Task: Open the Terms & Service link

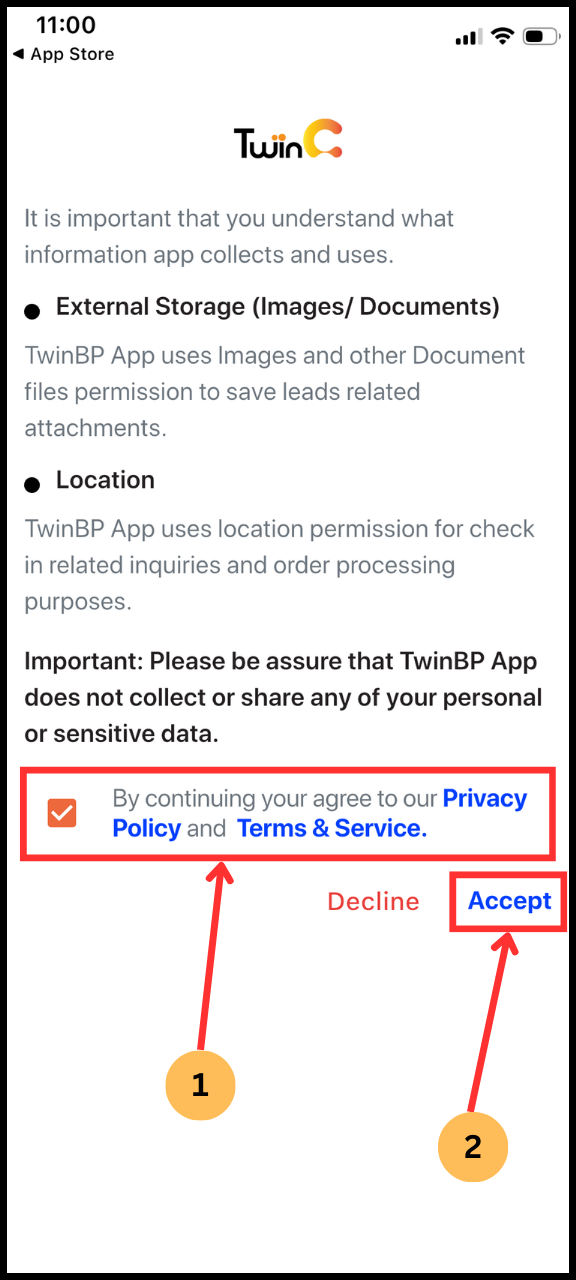Action: (x=332, y=828)
